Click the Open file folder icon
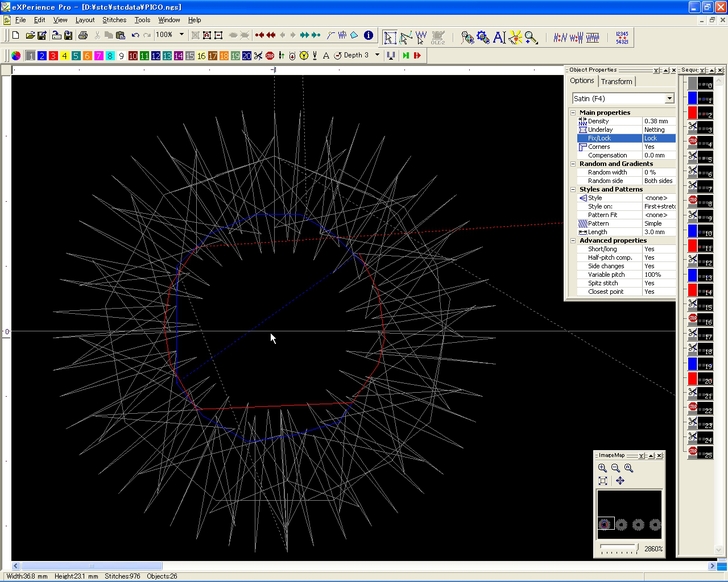 tap(30, 35)
